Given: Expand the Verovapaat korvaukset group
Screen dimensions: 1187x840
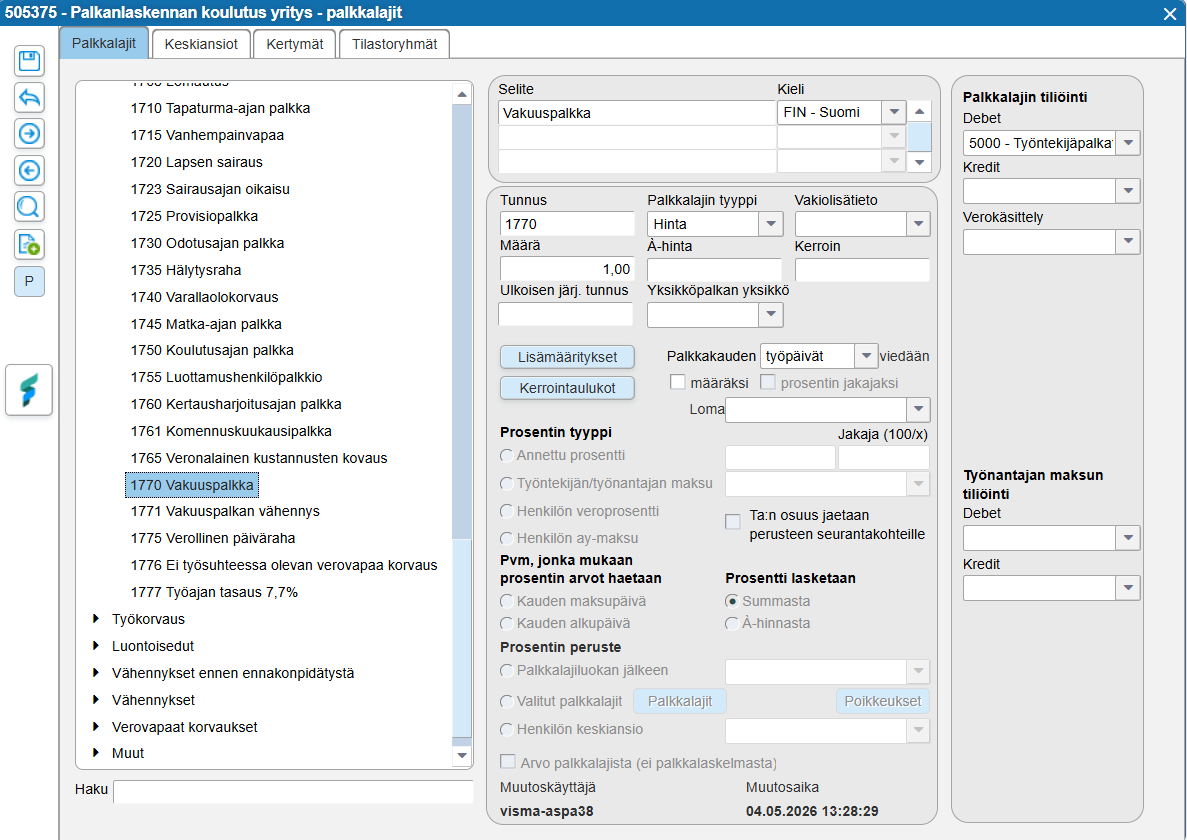Looking at the screenshot, I should point(96,726).
